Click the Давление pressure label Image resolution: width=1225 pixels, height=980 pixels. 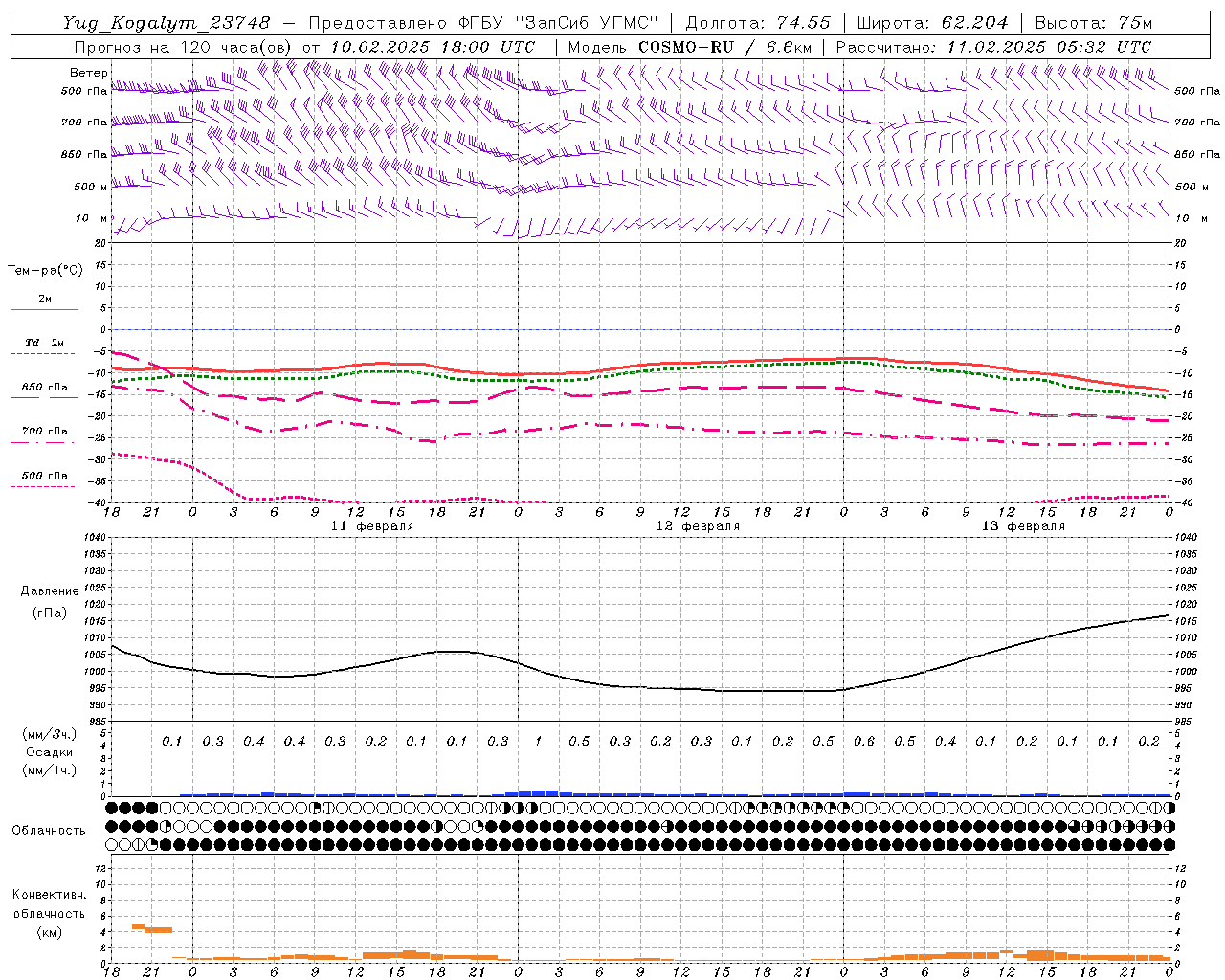(x=50, y=591)
